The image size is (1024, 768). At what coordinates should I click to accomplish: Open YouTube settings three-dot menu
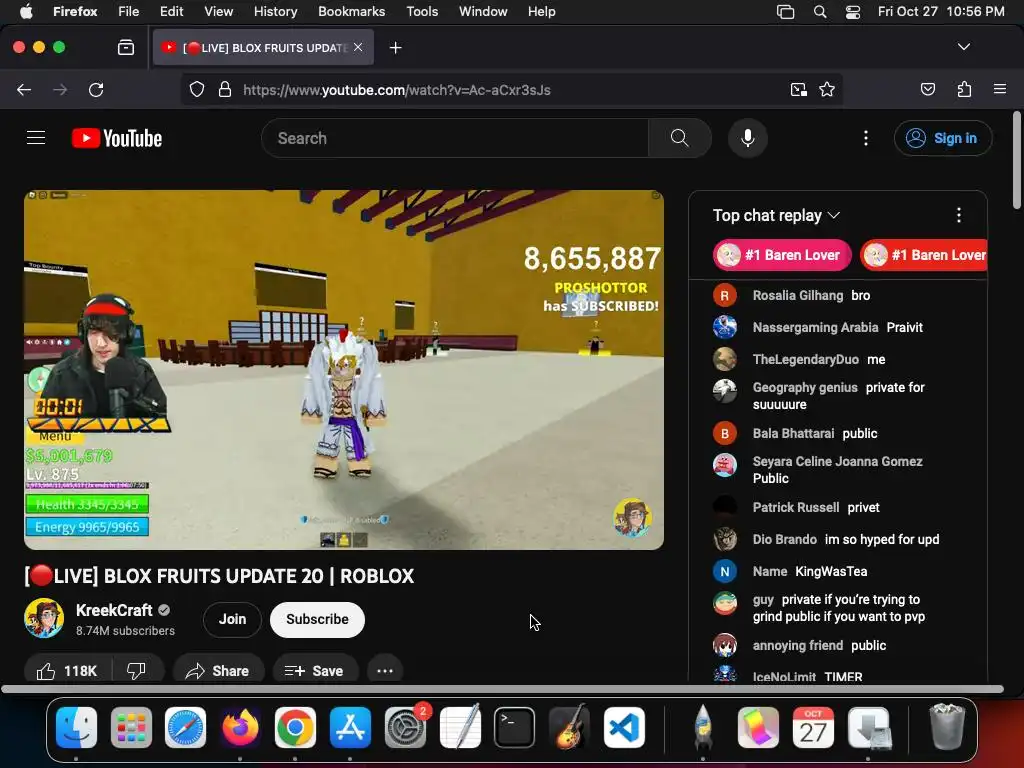pos(865,138)
